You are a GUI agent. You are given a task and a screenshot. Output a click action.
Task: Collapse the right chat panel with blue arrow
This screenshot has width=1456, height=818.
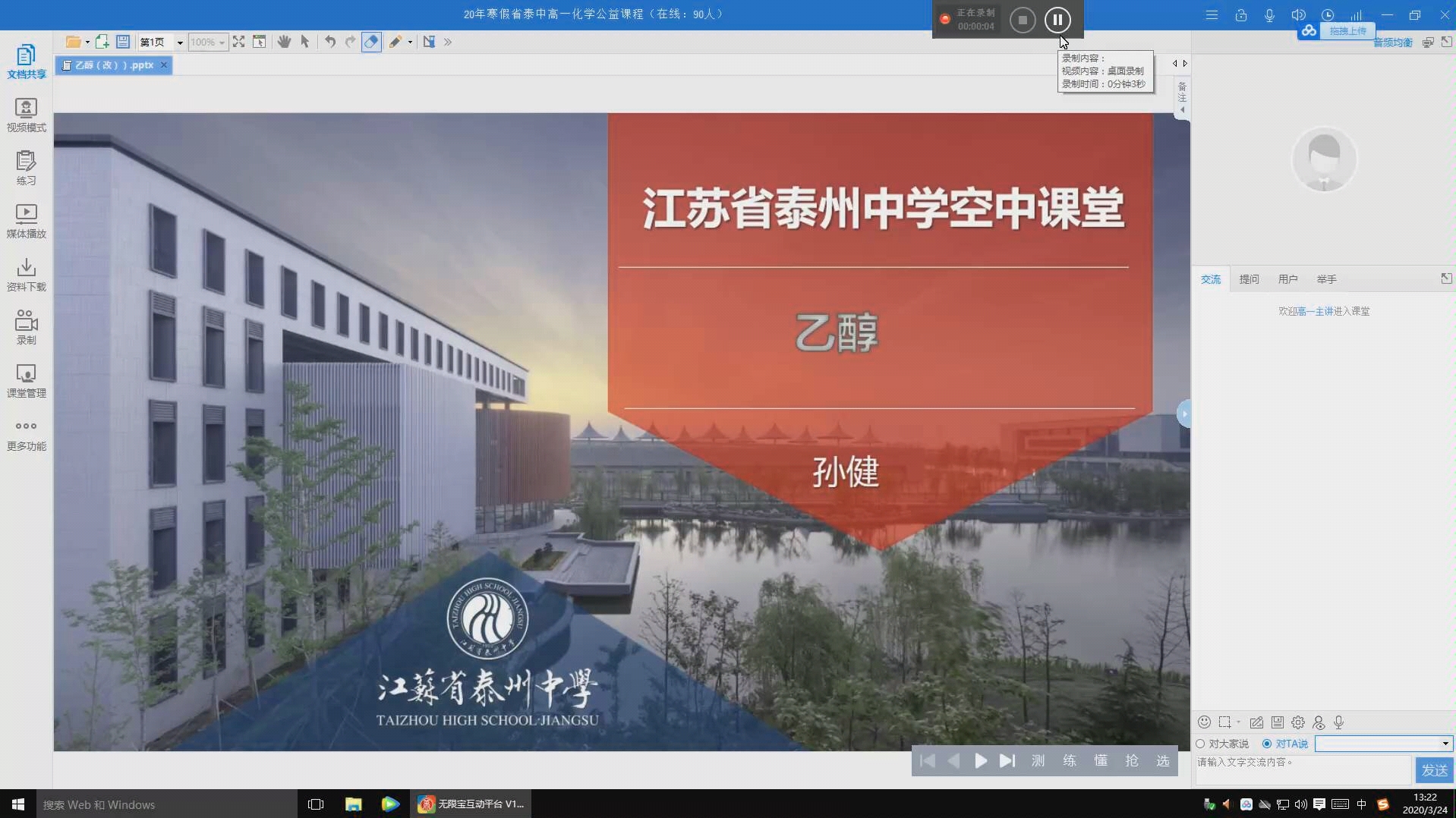(1183, 414)
